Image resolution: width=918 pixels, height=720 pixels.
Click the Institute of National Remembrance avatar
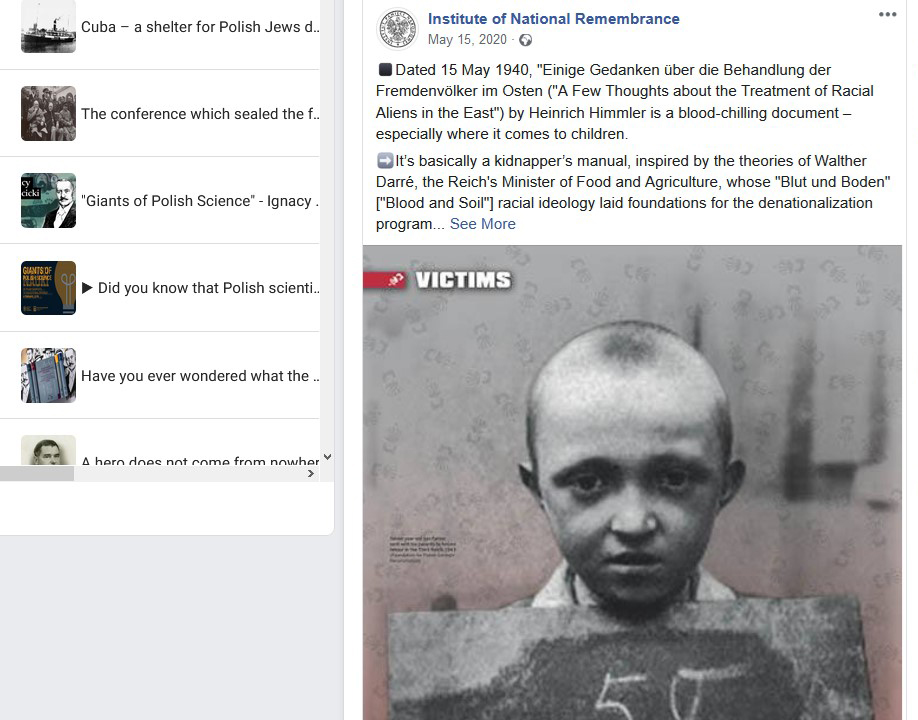398,29
